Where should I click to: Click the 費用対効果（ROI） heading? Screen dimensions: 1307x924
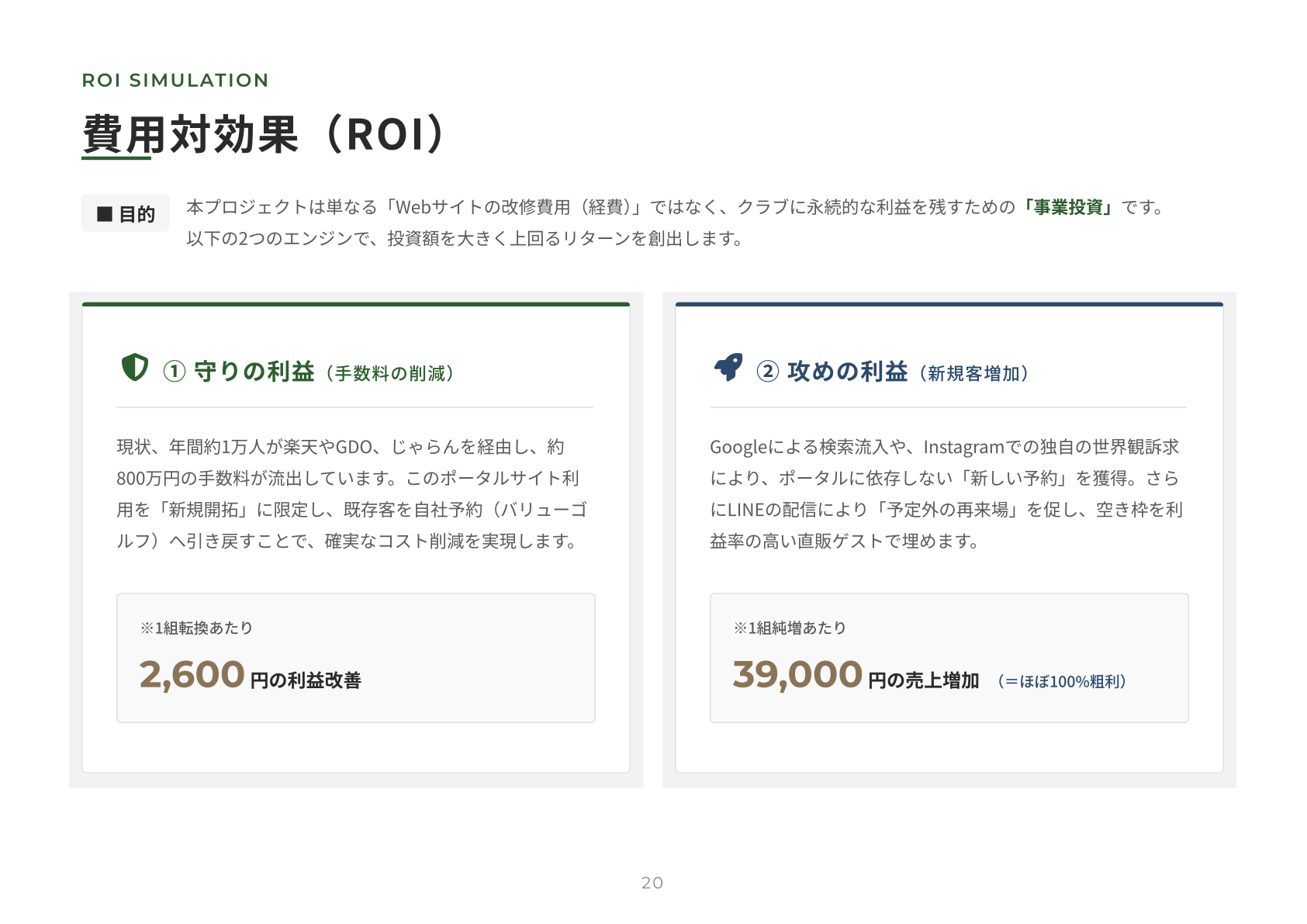[265, 134]
